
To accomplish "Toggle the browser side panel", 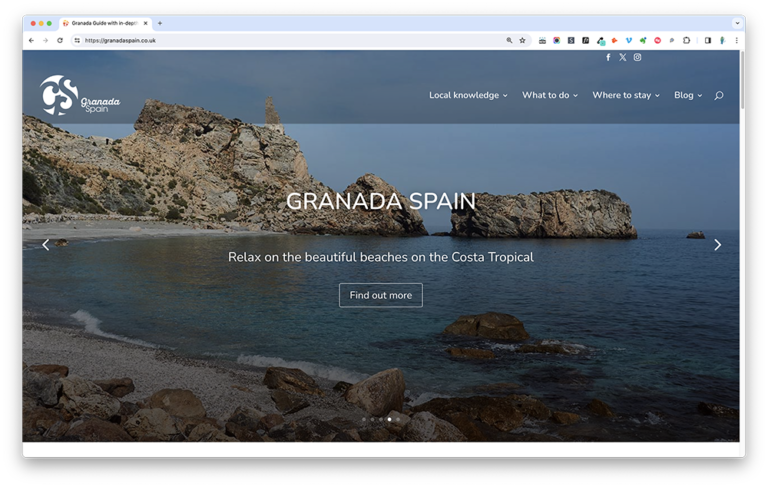I will point(708,41).
